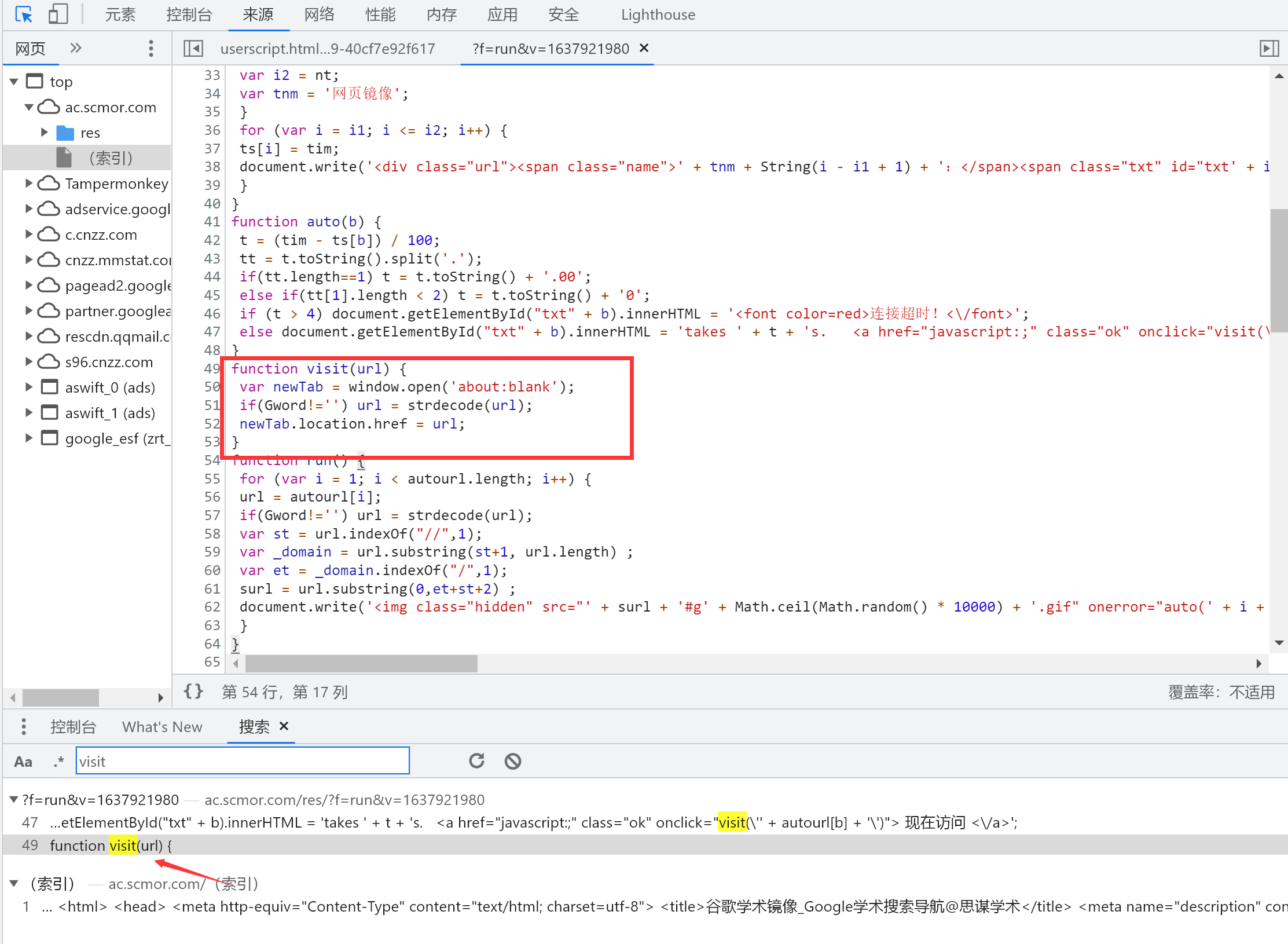Screen dimensions: 1288x944
Task: Click the aswift_0 frame icon
Action: pyautogui.click(x=50, y=387)
